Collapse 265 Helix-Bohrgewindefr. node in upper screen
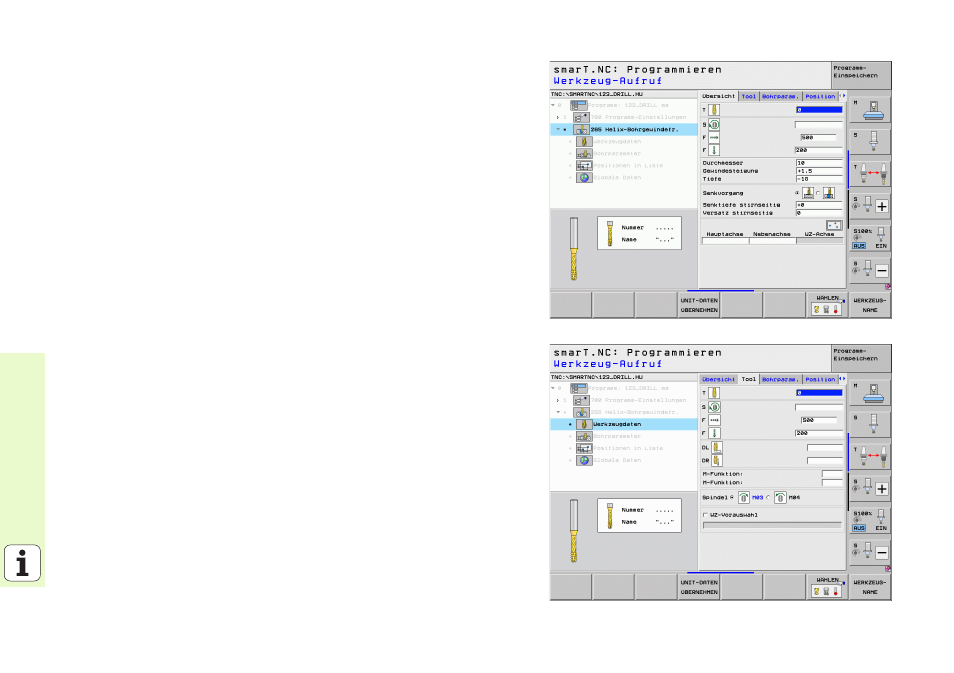 coord(558,130)
